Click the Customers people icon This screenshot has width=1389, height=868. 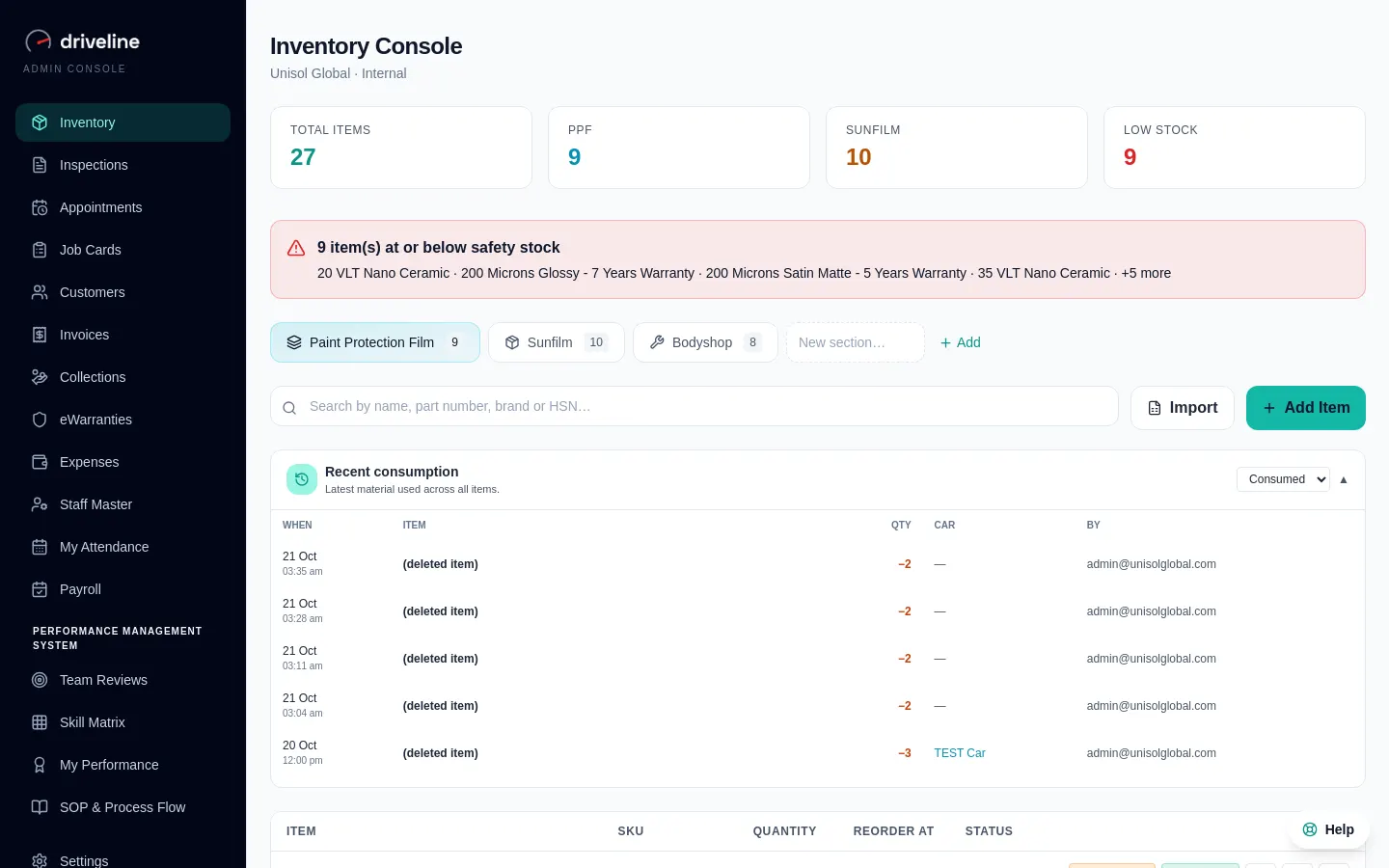tap(40, 292)
